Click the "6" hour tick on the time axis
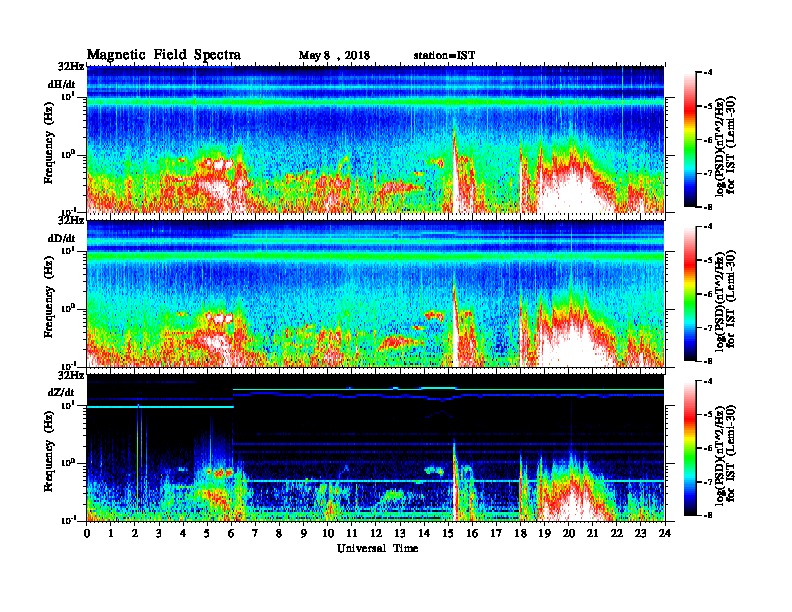 tap(231, 534)
